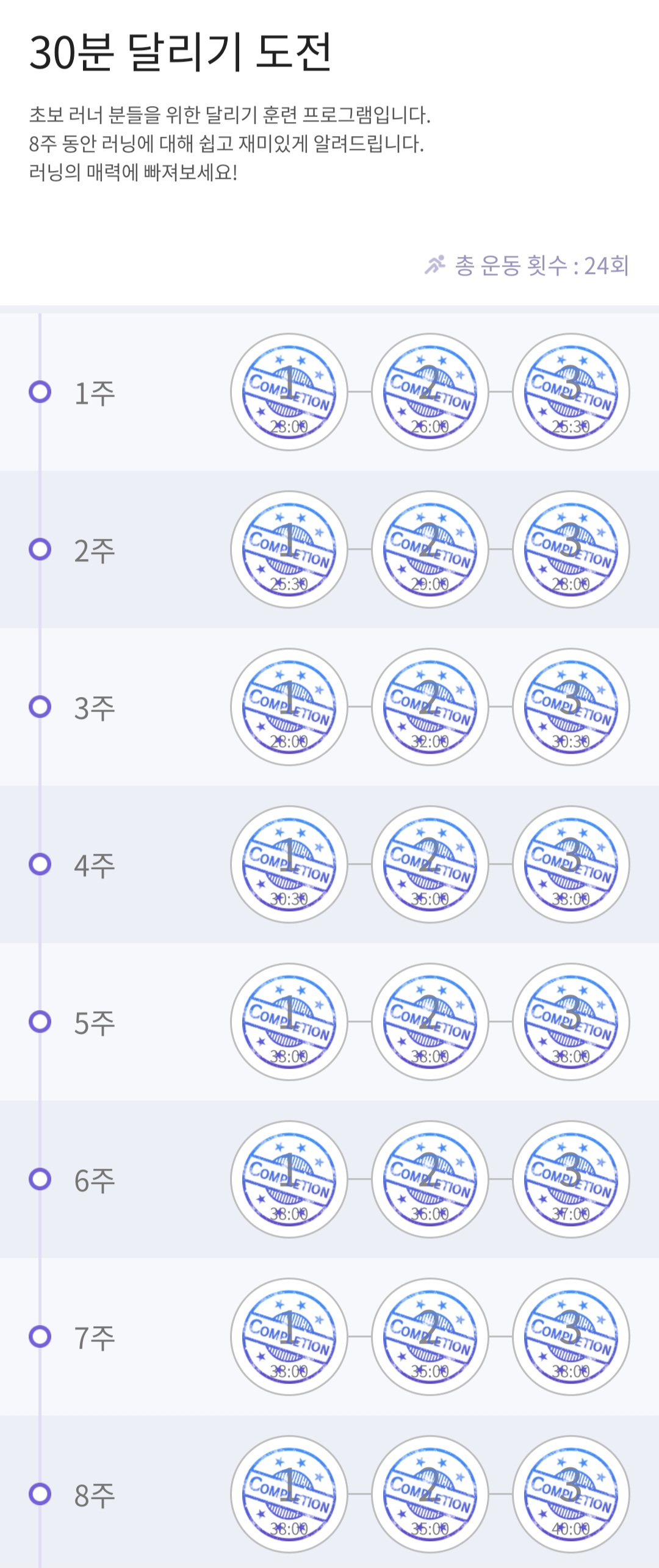The width and height of the screenshot is (659, 1568).
Task: Tap week 8 session 1 completion stamp
Action: 289,1494
